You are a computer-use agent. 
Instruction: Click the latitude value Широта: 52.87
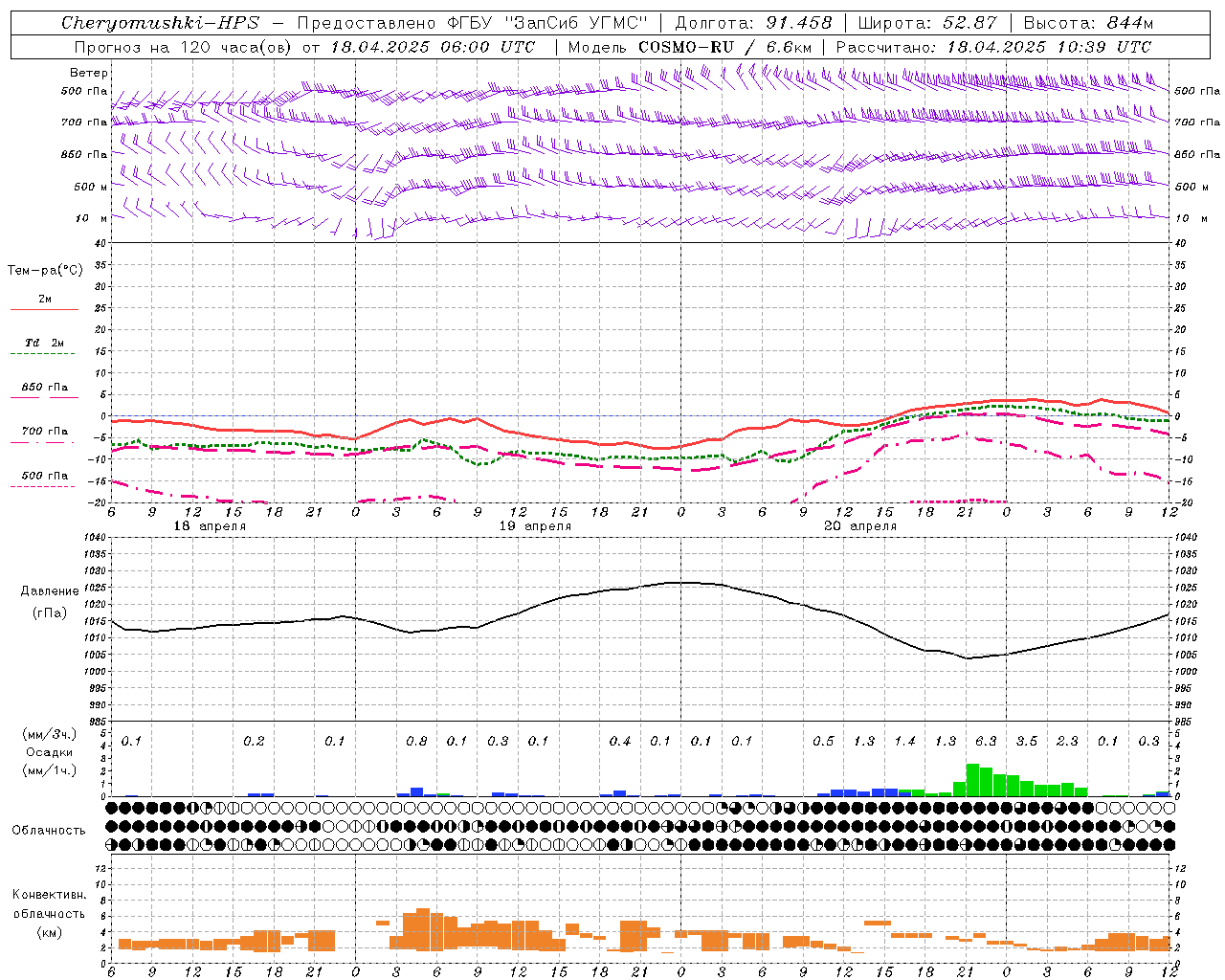tap(927, 23)
